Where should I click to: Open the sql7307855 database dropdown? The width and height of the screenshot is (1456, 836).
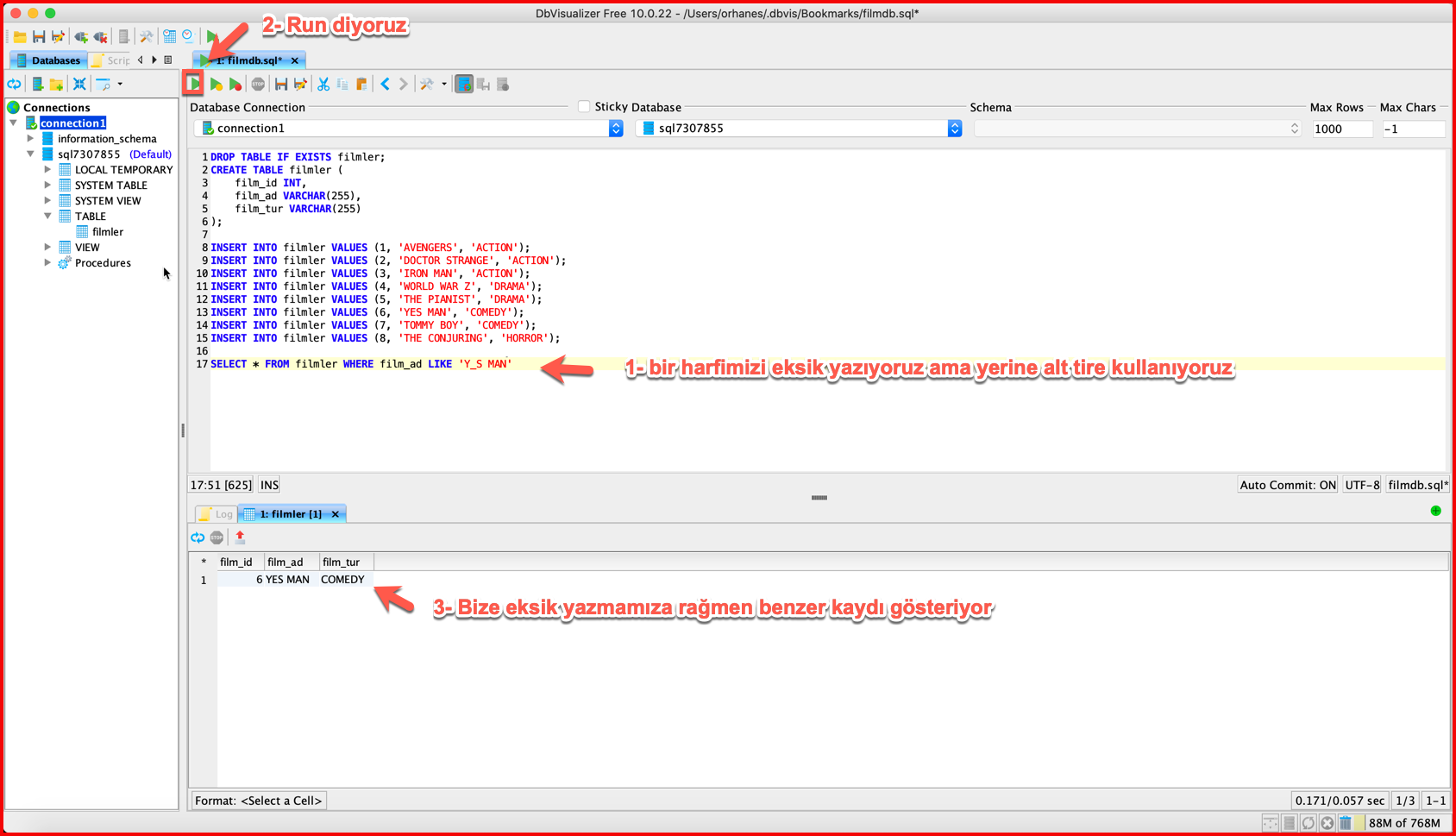point(799,129)
